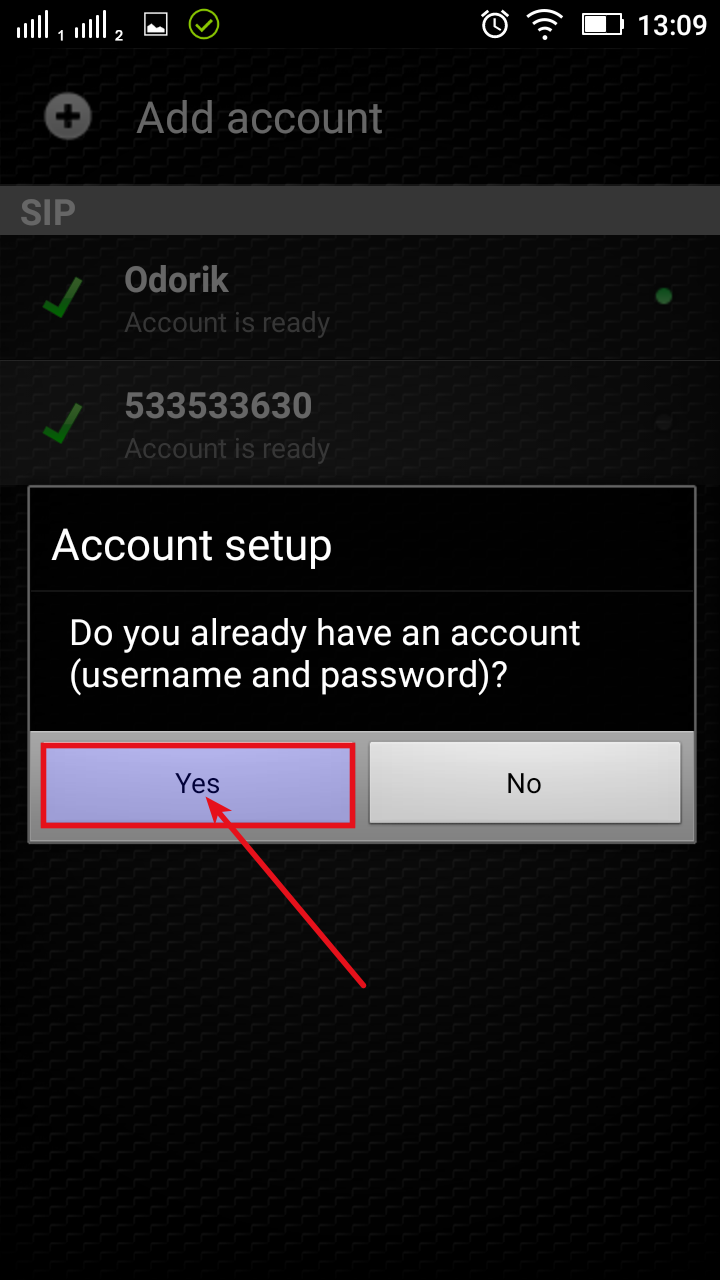Open the 533533630 account entry
Image resolution: width=720 pixels, height=1280 pixels.
tap(360, 424)
